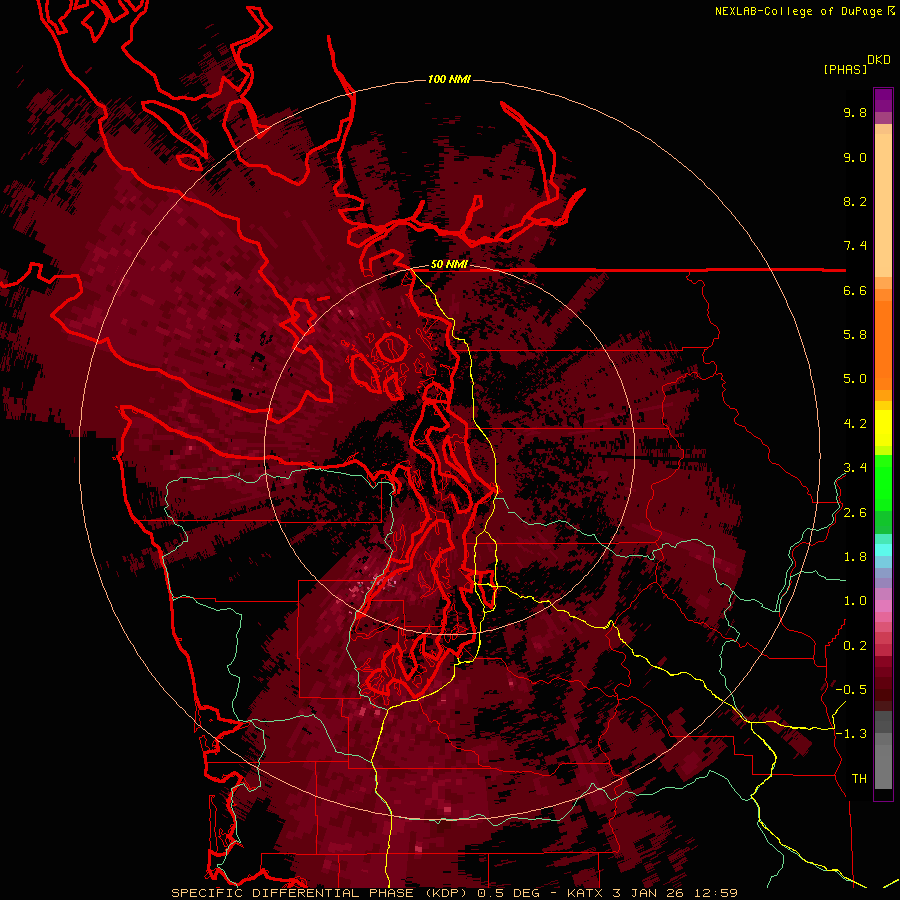Click the -1.3 value on the color scale

click(851, 734)
